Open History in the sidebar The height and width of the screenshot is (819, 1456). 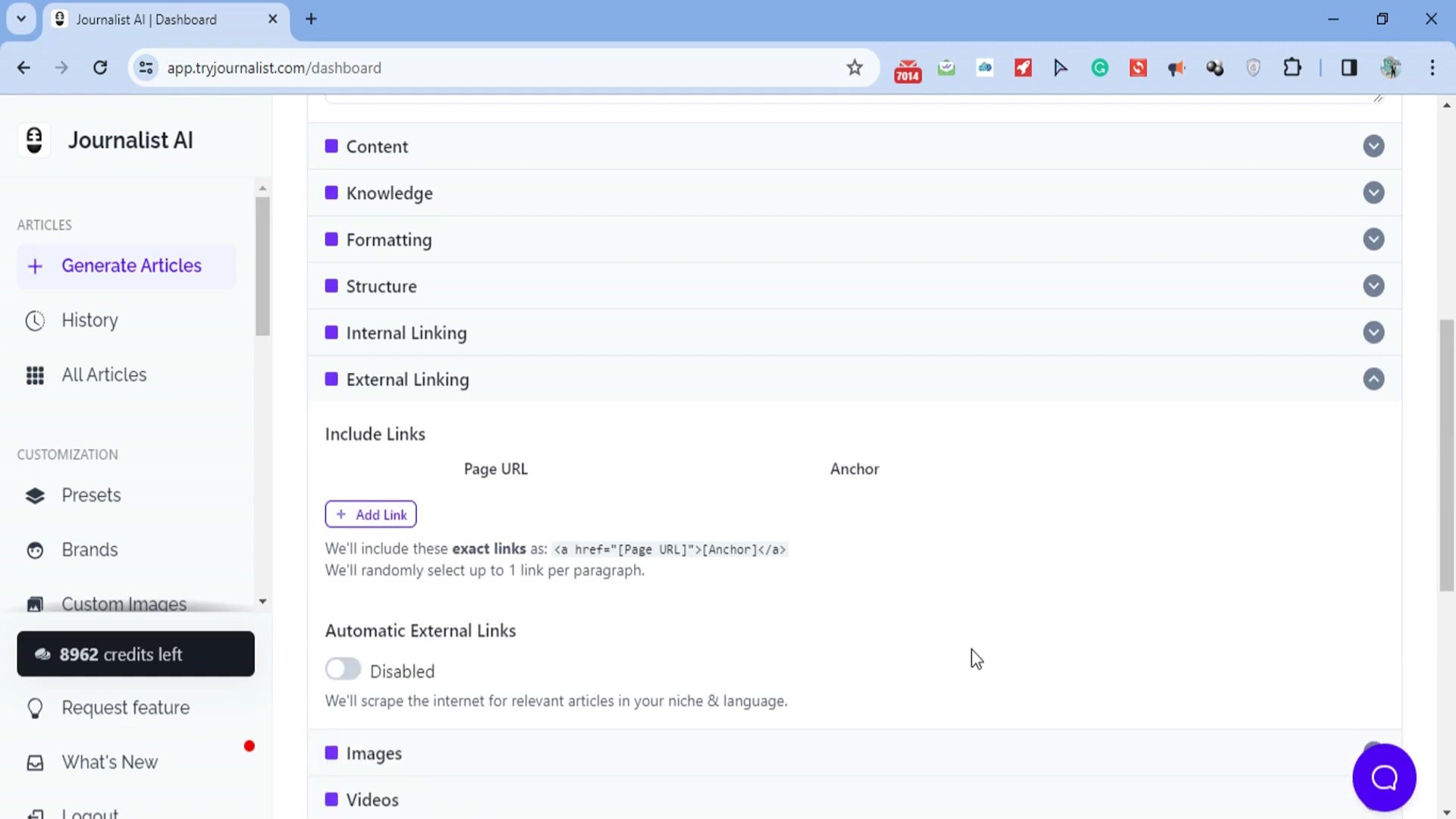click(89, 321)
